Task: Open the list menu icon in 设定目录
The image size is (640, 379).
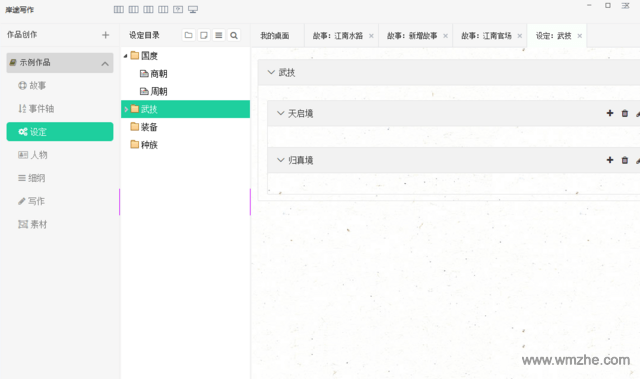Action: (219, 35)
